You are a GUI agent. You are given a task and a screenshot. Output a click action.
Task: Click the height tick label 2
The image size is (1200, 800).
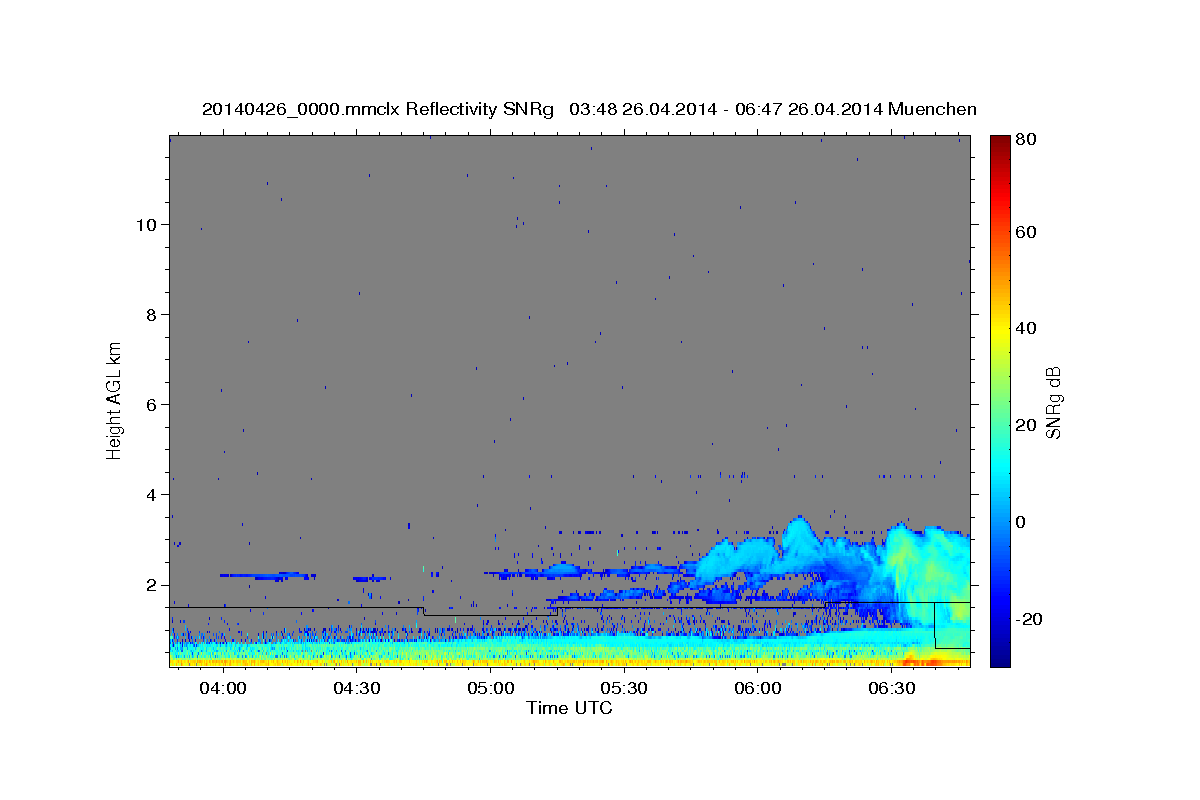point(151,585)
